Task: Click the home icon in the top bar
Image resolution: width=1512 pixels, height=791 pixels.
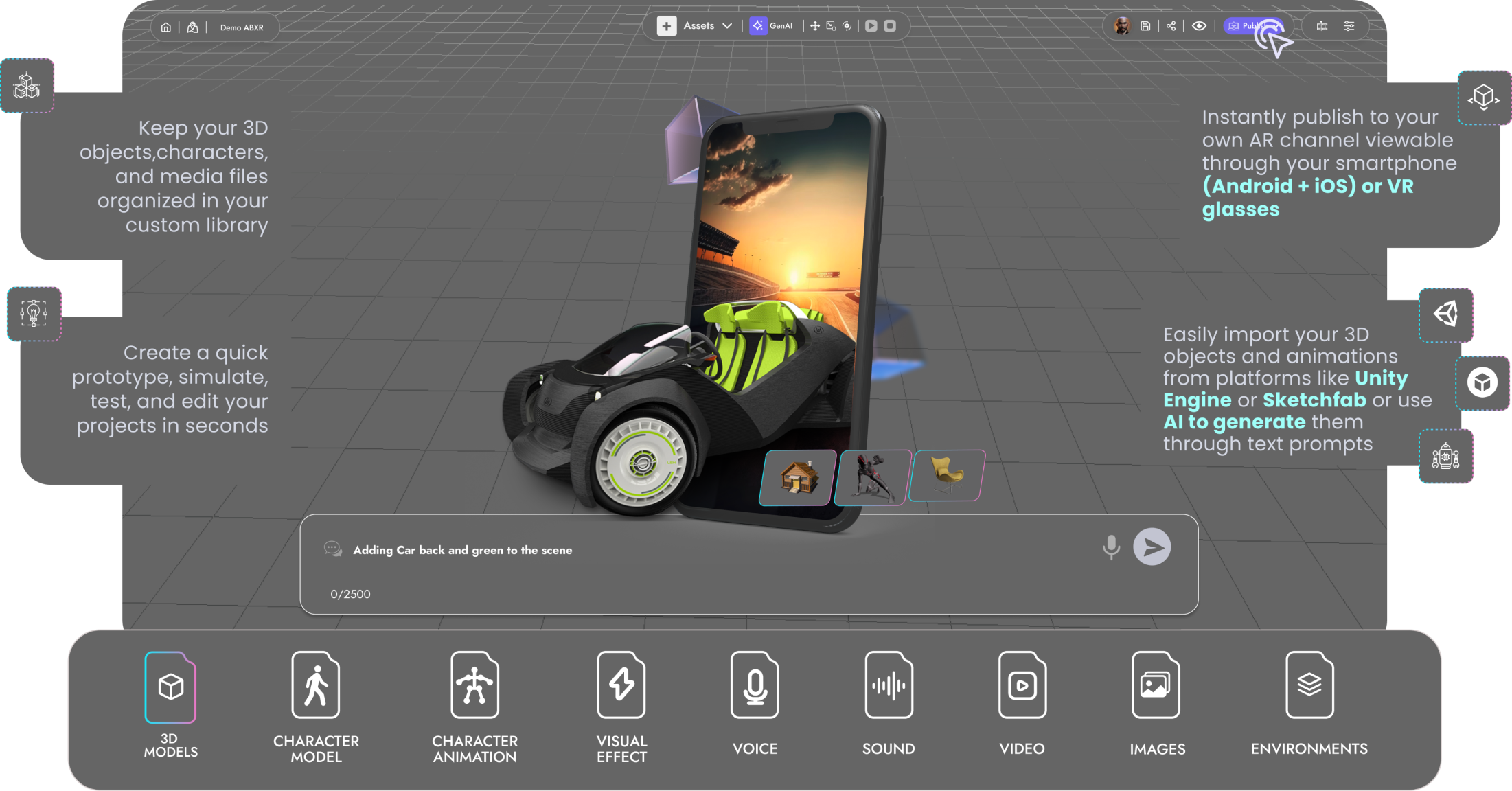Action: click(166, 27)
